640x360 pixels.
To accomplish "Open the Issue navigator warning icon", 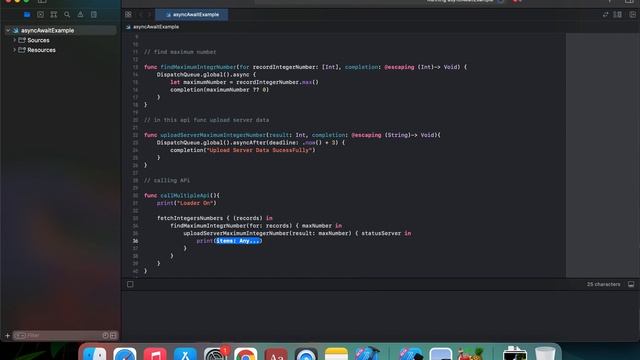I will pyautogui.click(x=80, y=15).
